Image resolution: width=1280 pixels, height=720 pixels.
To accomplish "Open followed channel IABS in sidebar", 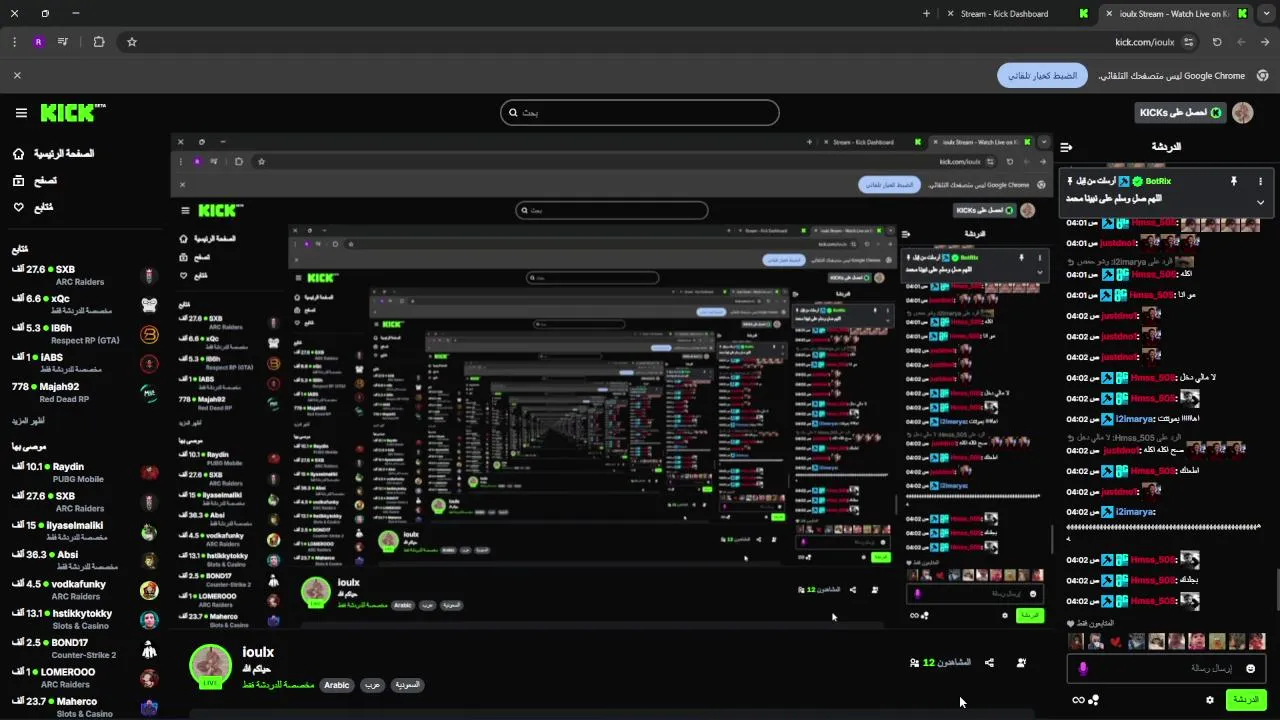I will (x=85, y=363).
